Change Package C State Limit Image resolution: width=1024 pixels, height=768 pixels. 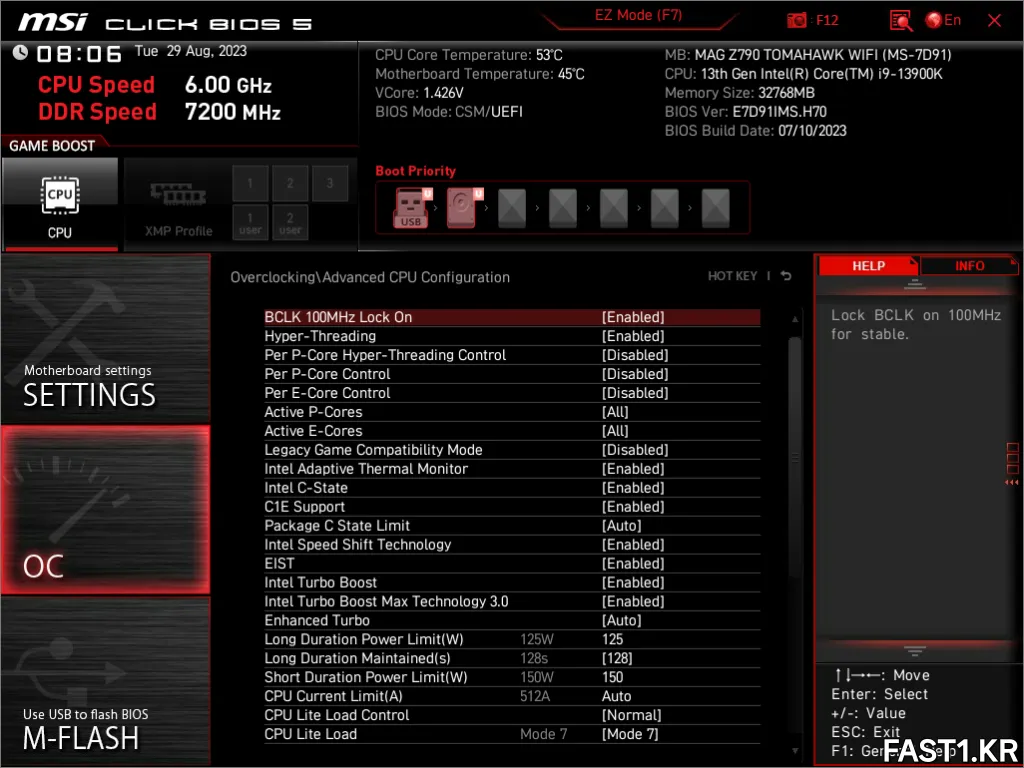click(512, 526)
